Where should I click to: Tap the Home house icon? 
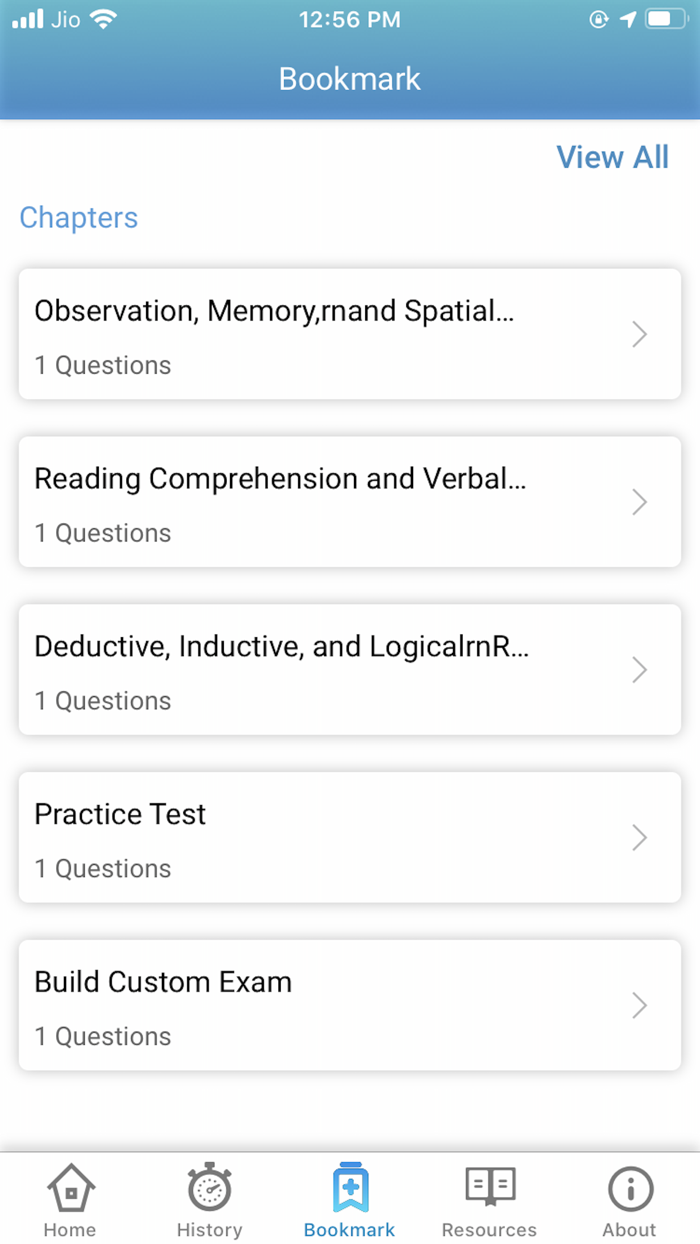[71, 1189]
